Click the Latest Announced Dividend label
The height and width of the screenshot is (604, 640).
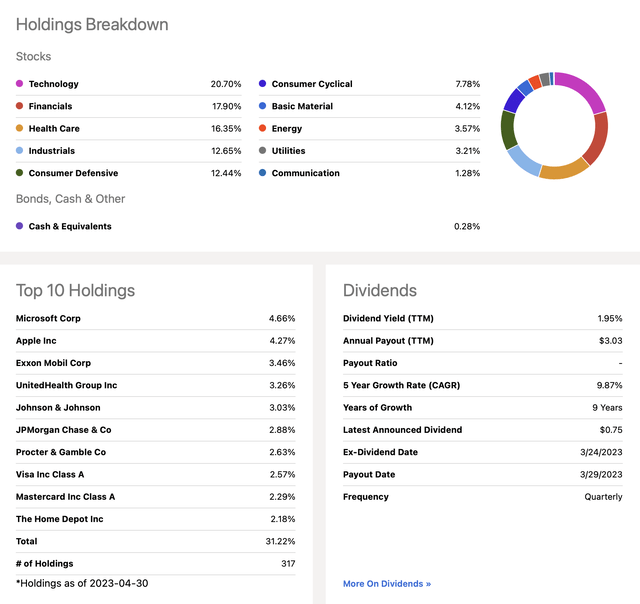pyautogui.click(x=402, y=430)
